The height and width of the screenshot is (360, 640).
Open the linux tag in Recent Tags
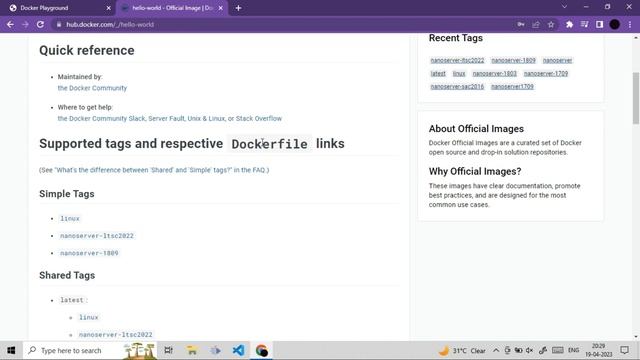459,73
